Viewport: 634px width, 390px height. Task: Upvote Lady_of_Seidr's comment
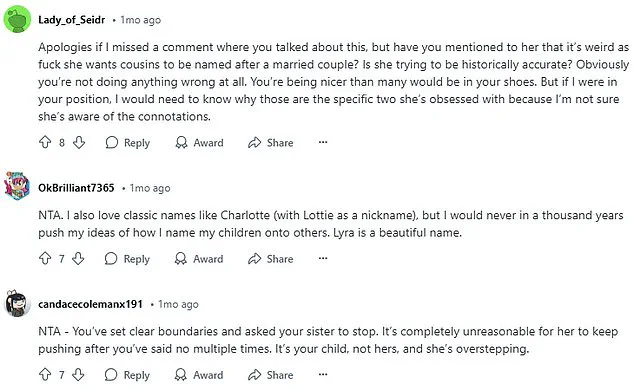coord(45,142)
